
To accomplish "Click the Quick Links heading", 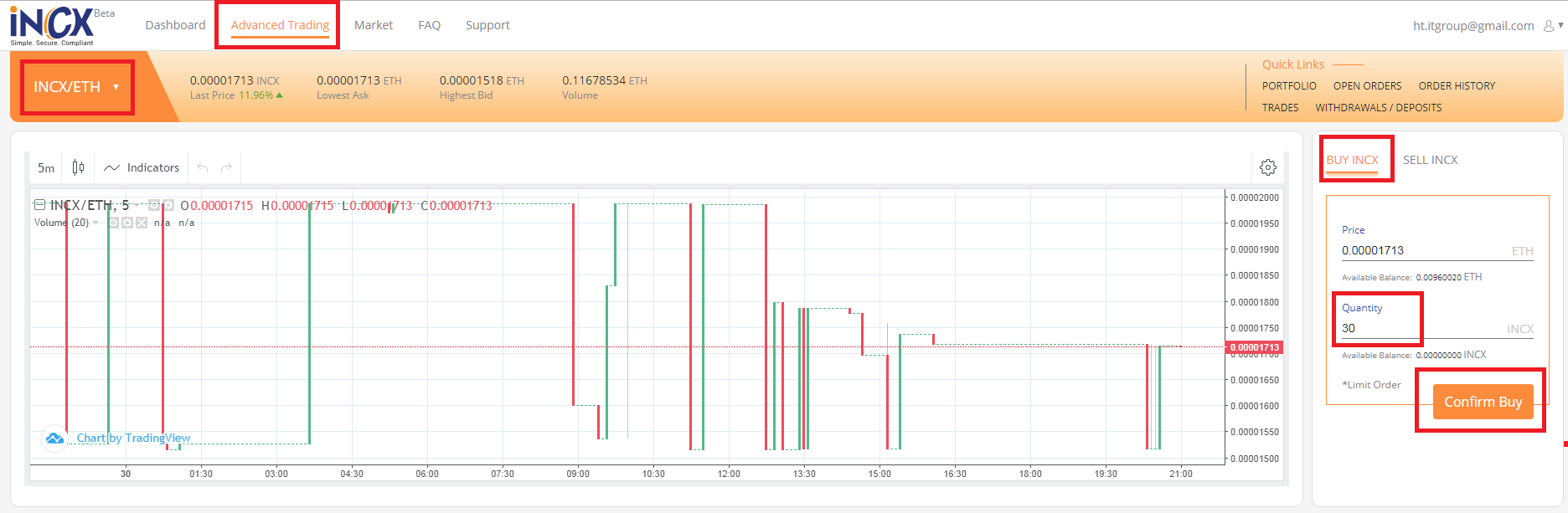I will click(1293, 64).
